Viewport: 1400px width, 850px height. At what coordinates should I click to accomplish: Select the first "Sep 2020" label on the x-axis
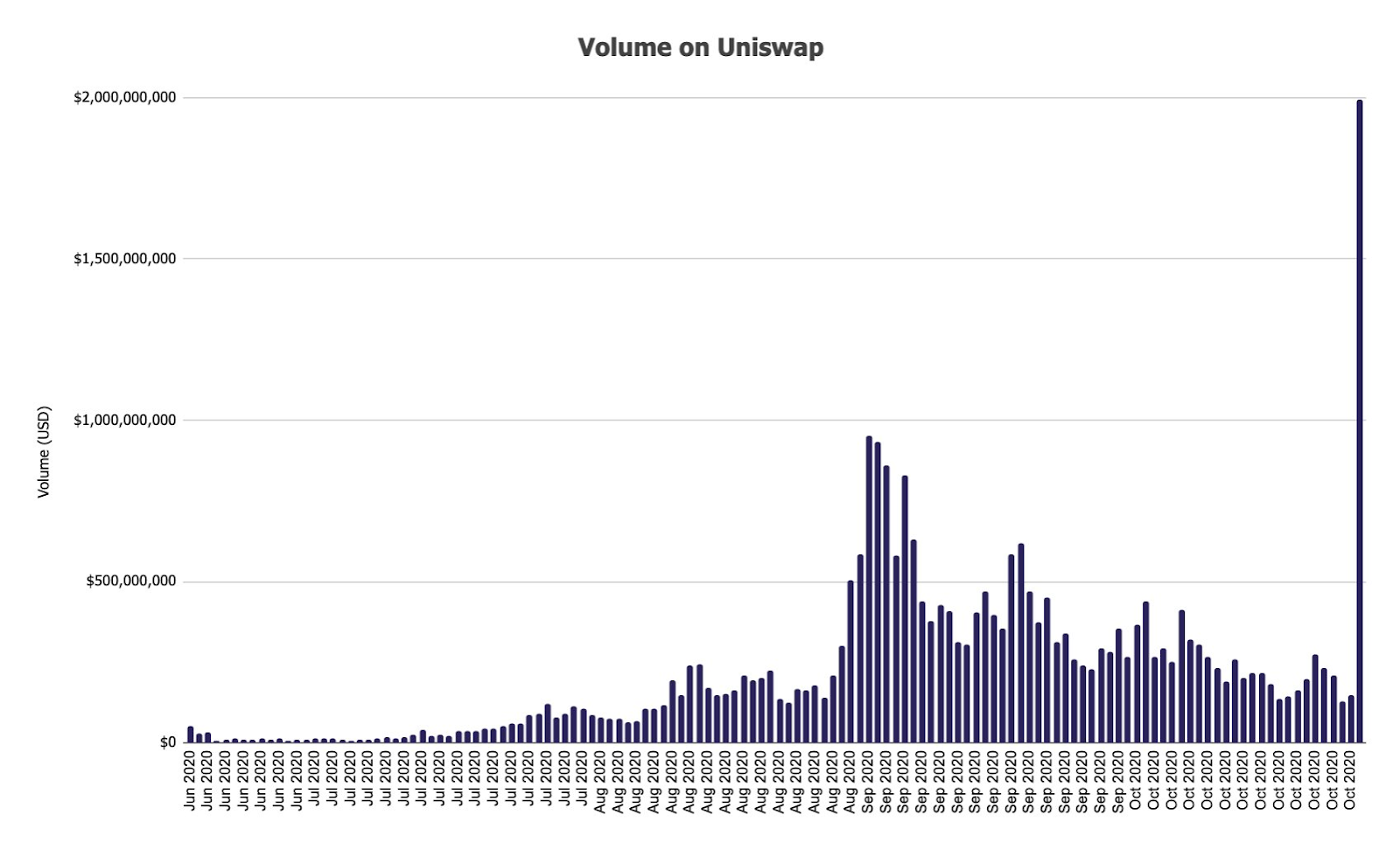pos(868,781)
